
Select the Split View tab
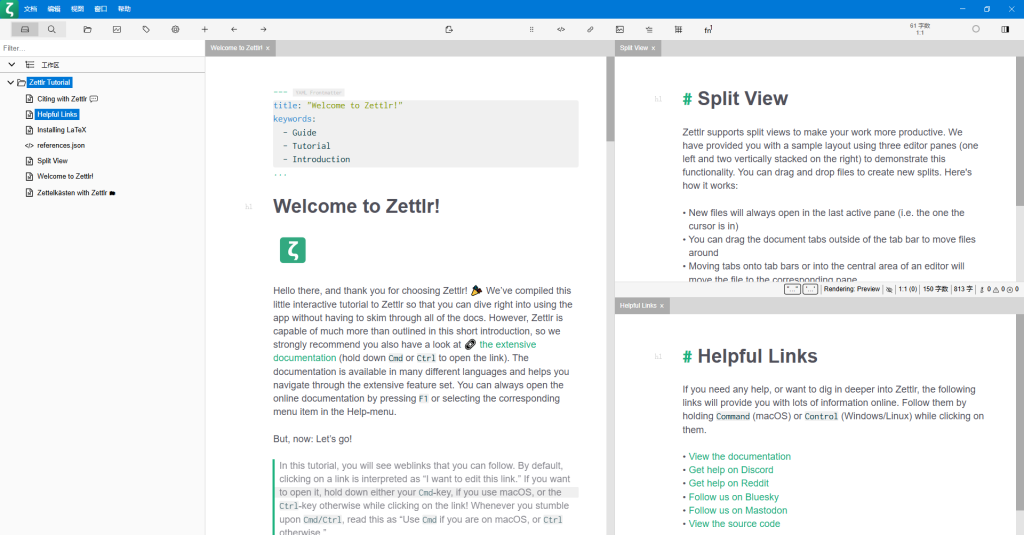(x=637, y=48)
